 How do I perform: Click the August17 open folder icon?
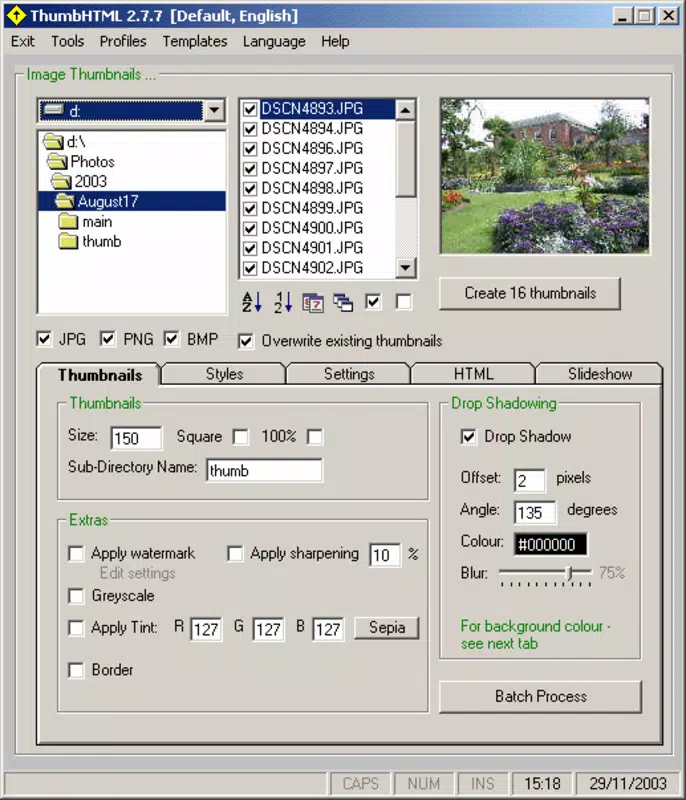coord(65,201)
